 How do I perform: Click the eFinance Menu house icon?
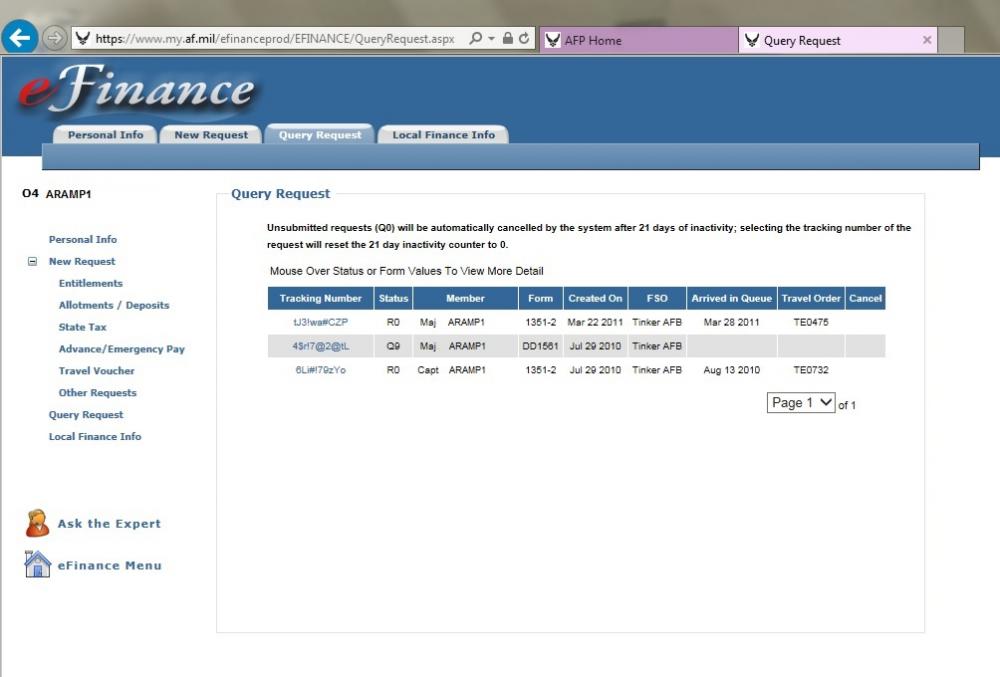click(x=37, y=565)
